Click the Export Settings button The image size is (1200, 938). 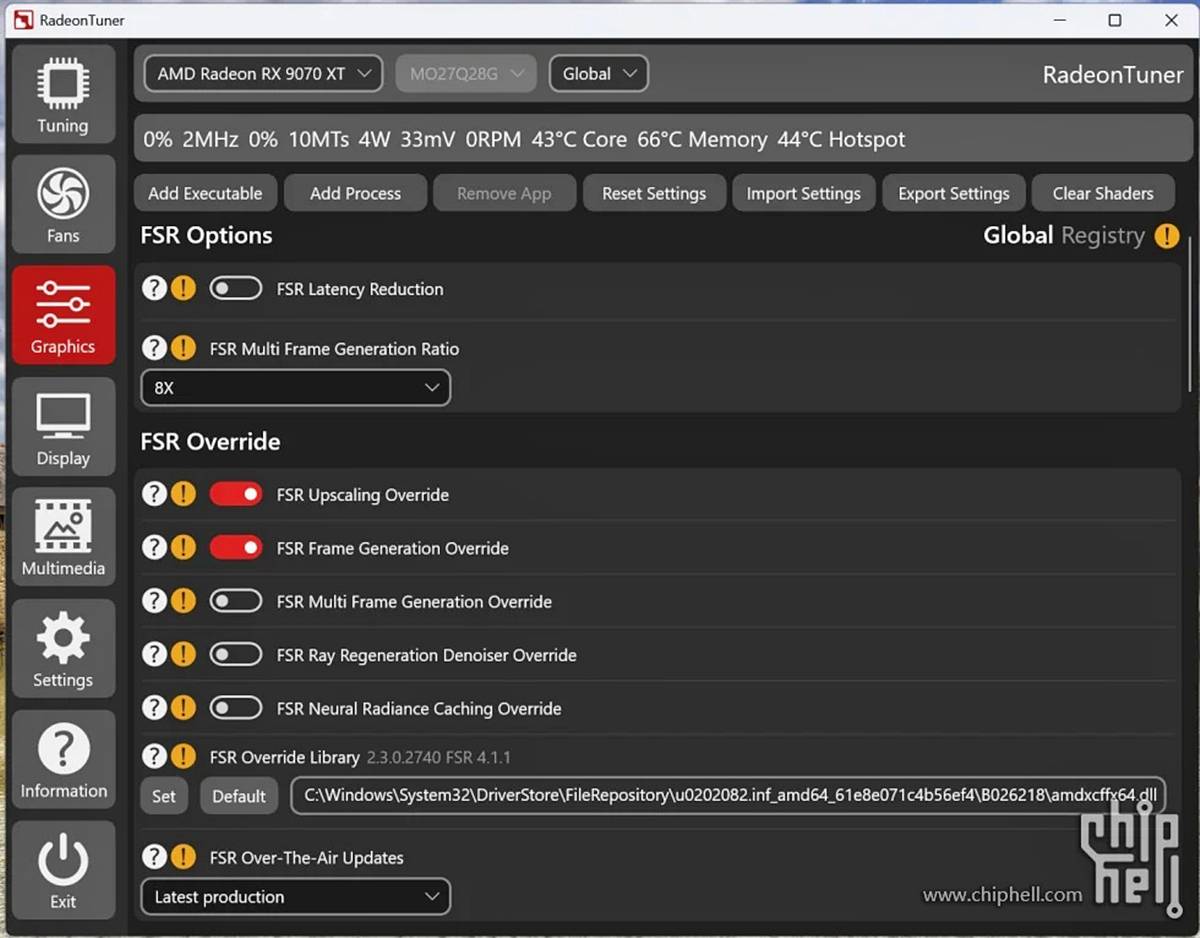click(x=953, y=194)
